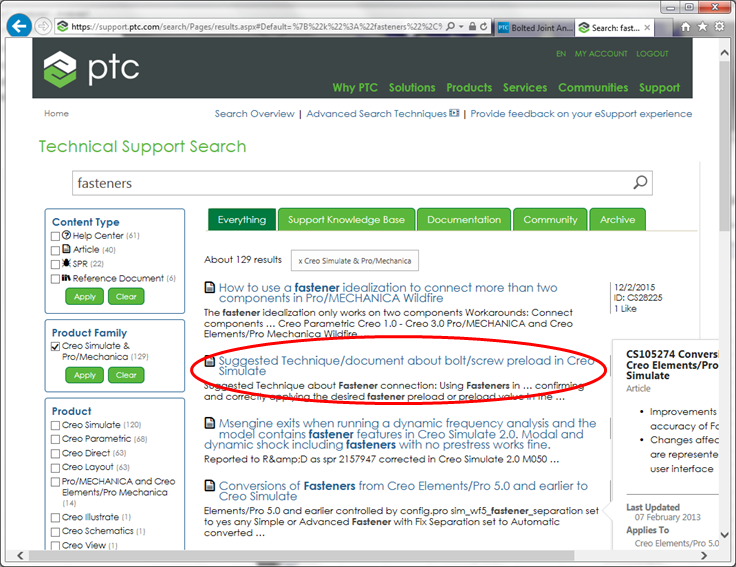Click the document icon beside 'Msengine exits' result
The width and height of the screenshot is (736, 567).
[x=210, y=423]
